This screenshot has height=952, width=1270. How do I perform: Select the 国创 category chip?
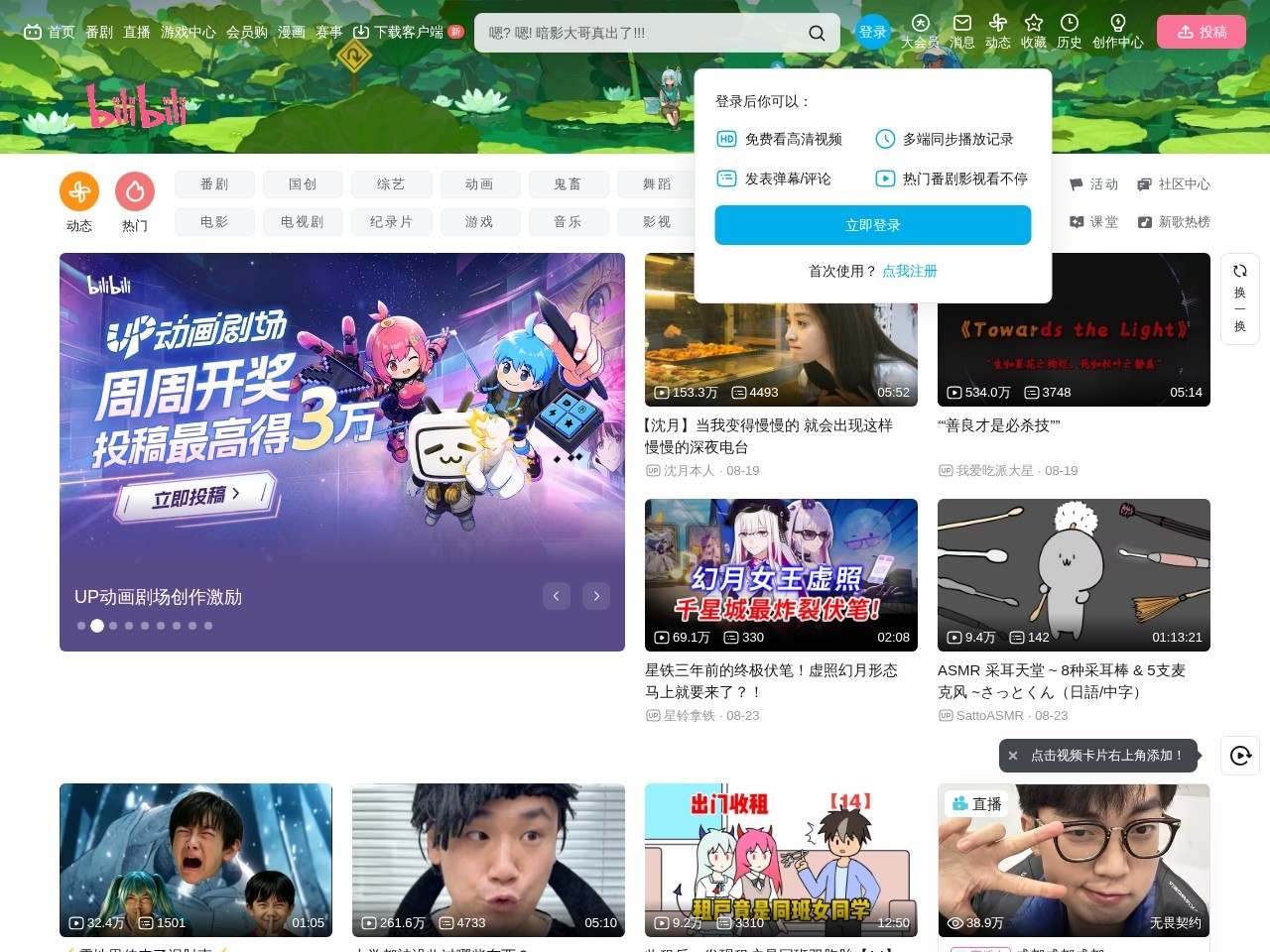(303, 184)
